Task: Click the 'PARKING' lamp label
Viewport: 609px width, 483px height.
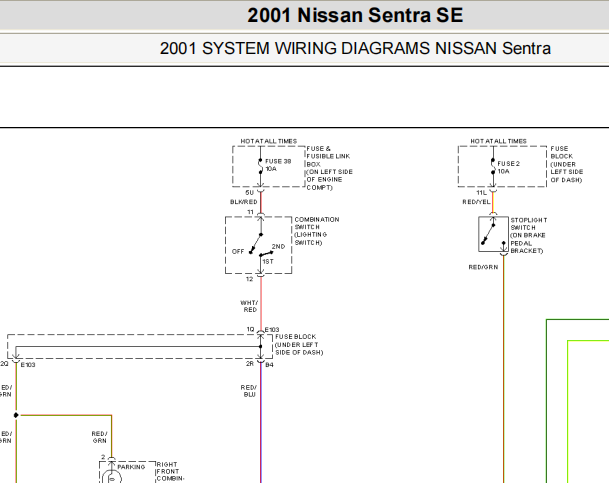Action: [131, 467]
